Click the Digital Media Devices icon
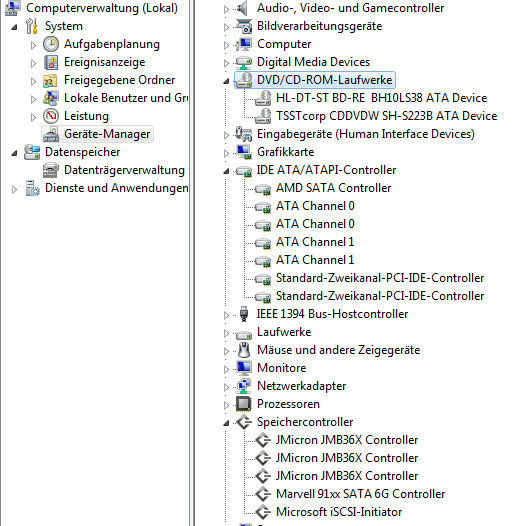The image size is (517, 526). point(244,62)
